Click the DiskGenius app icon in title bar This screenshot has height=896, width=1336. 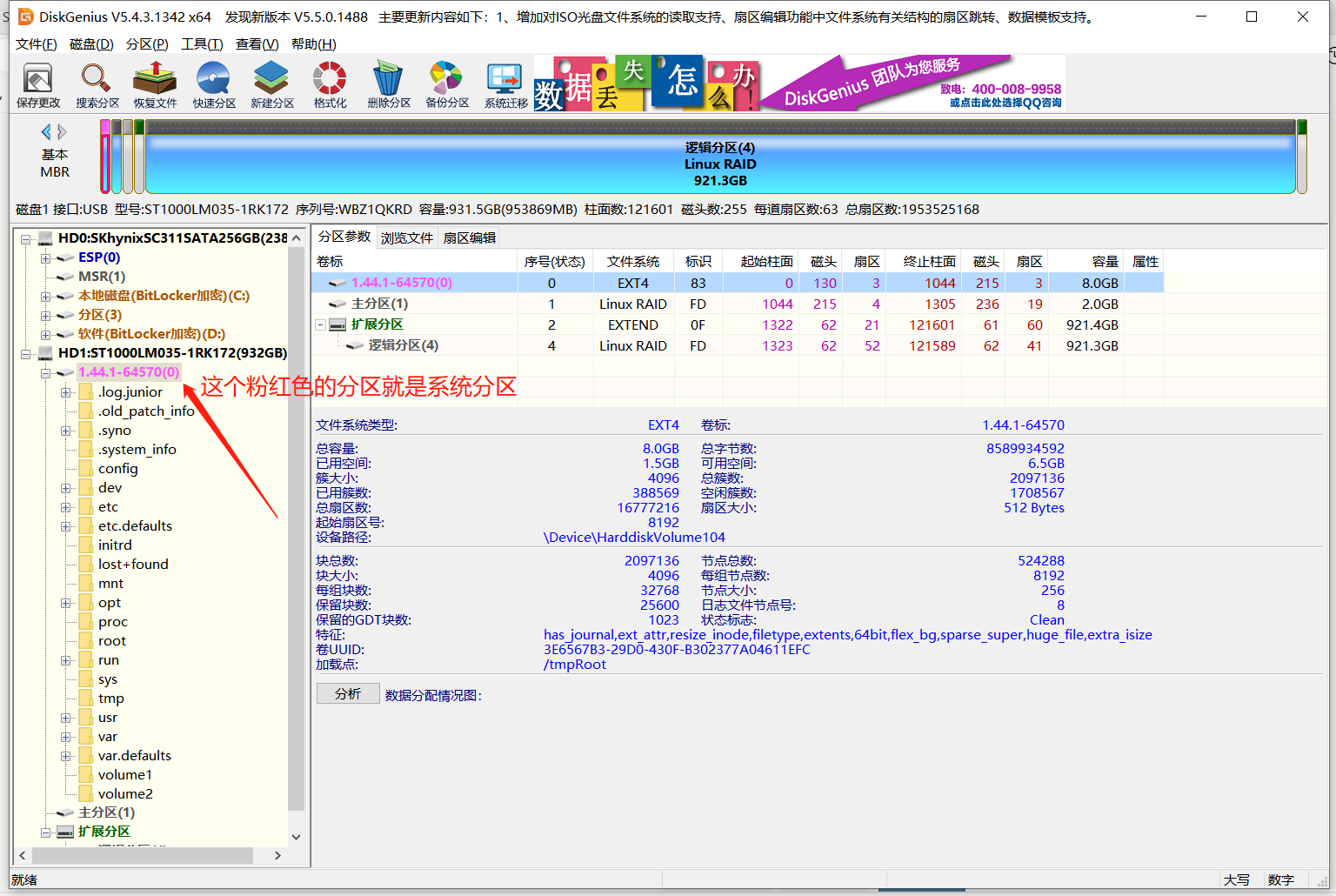(25, 17)
